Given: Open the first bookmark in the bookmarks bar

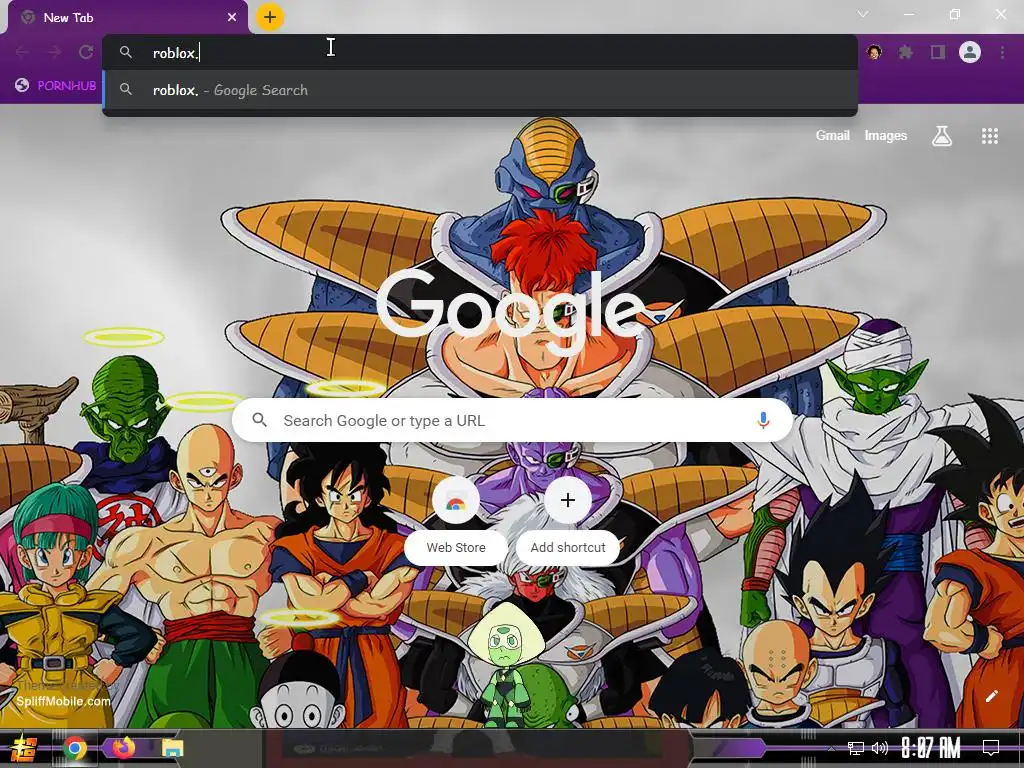Looking at the screenshot, I should 56,86.
